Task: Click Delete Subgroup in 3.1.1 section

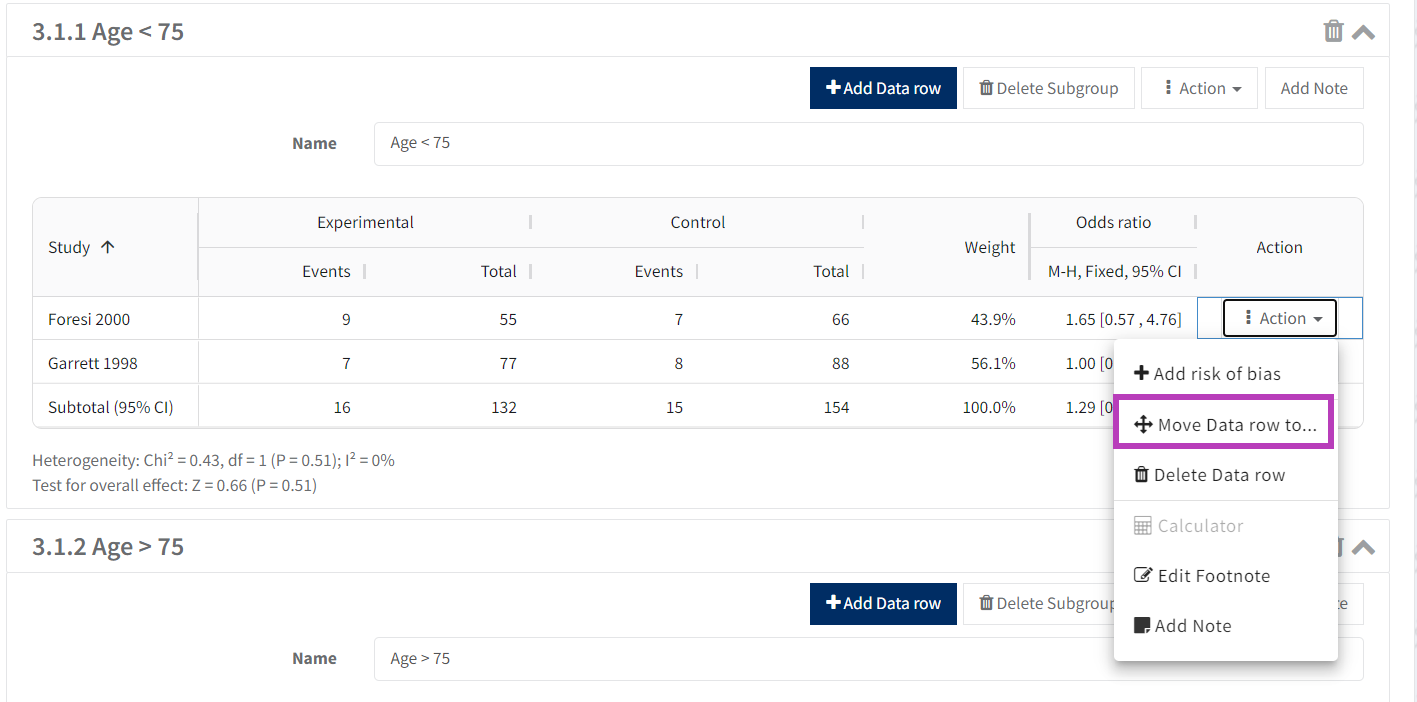Action: click(1048, 88)
